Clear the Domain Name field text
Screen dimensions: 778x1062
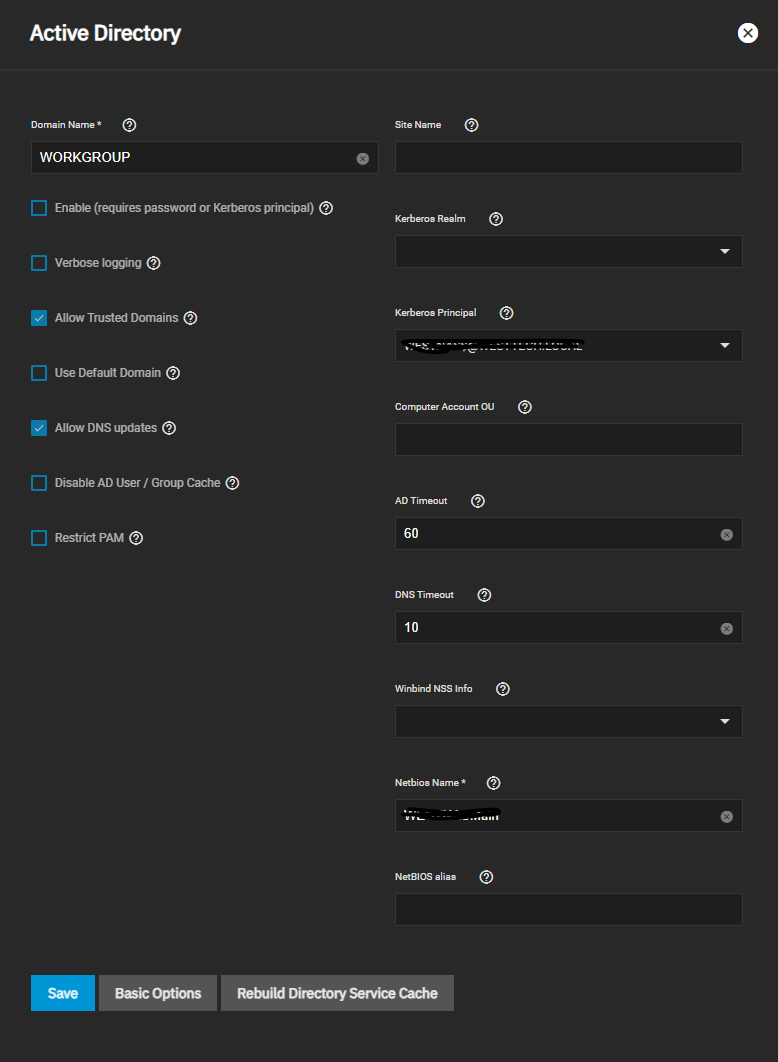[363, 158]
